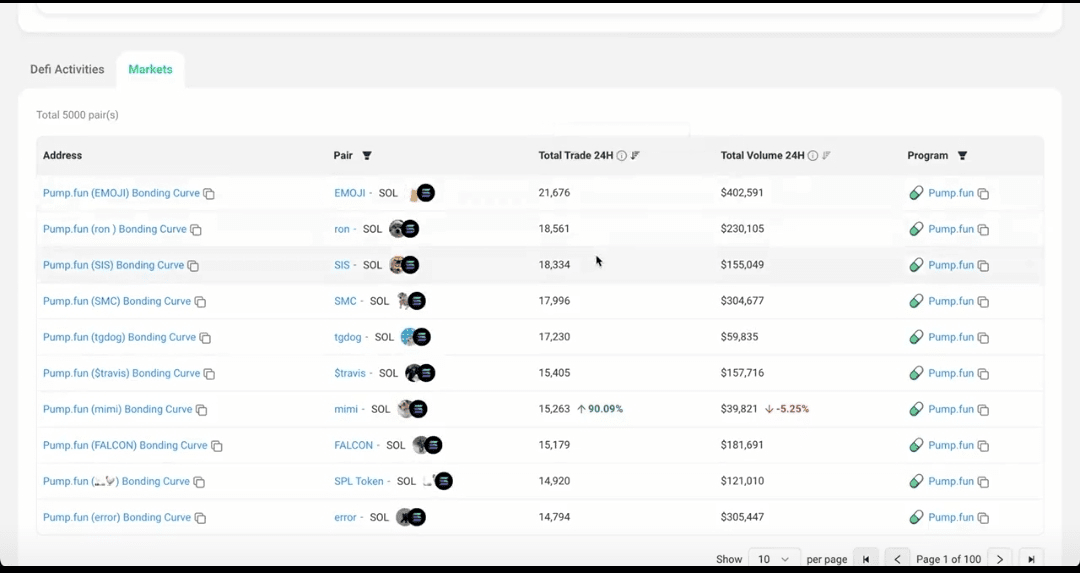Copy address of Pump.fun (EMOJI) Bonding Curve
This screenshot has width=1080, height=573.
pos(209,194)
